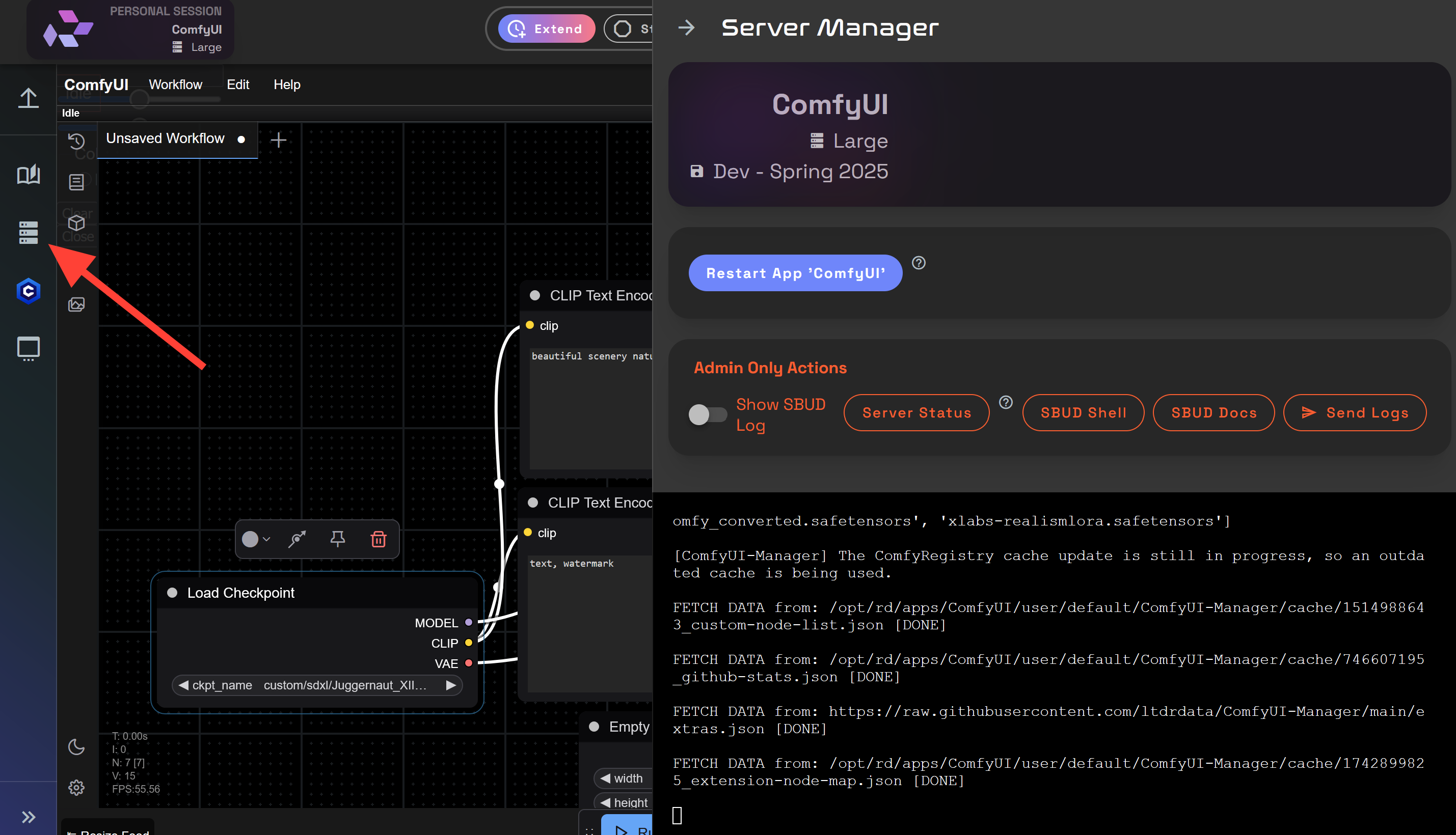Open the node color dropdown
The width and height of the screenshot is (1456, 835).
tap(256, 539)
